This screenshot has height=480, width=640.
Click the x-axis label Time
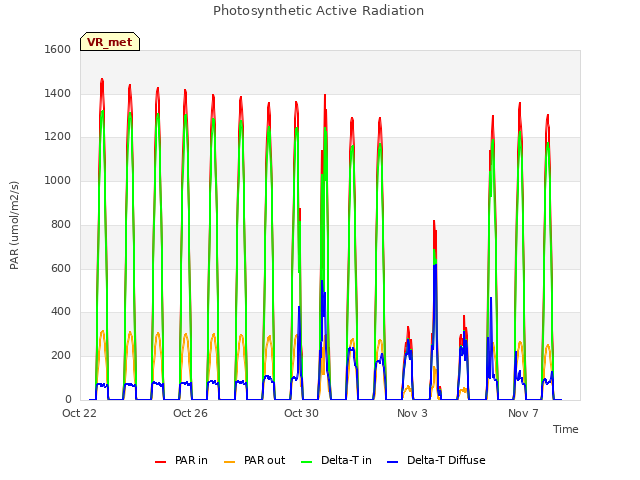coord(565,429)
